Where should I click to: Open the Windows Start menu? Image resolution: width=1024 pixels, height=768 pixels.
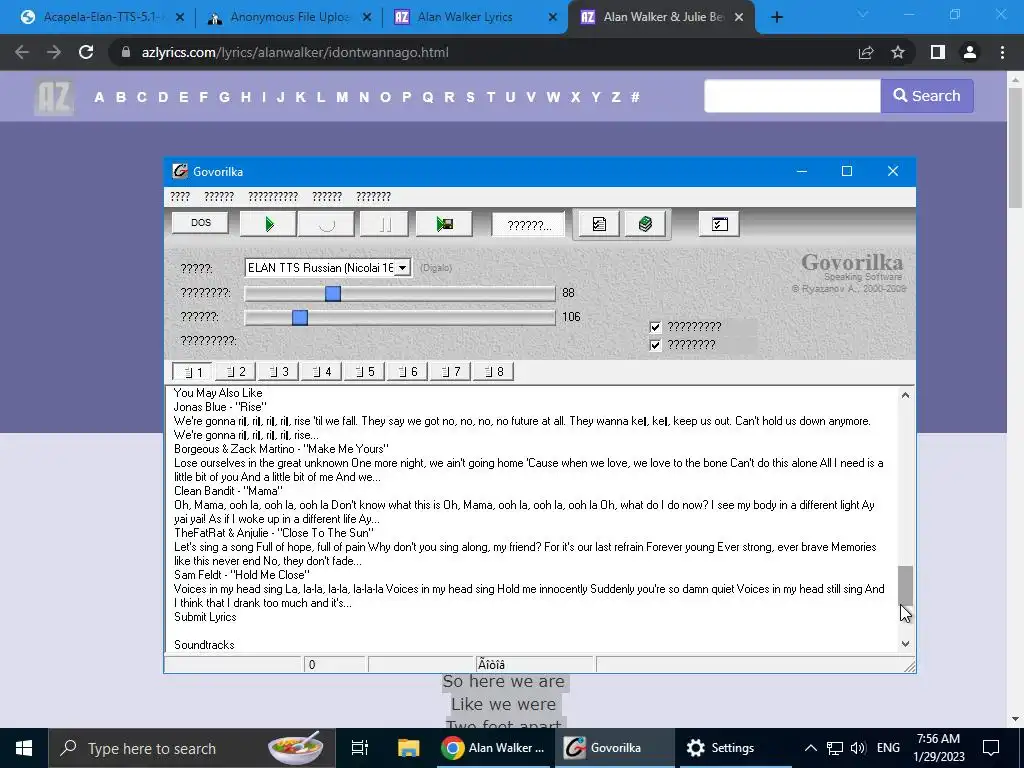[x=24, y=748]
